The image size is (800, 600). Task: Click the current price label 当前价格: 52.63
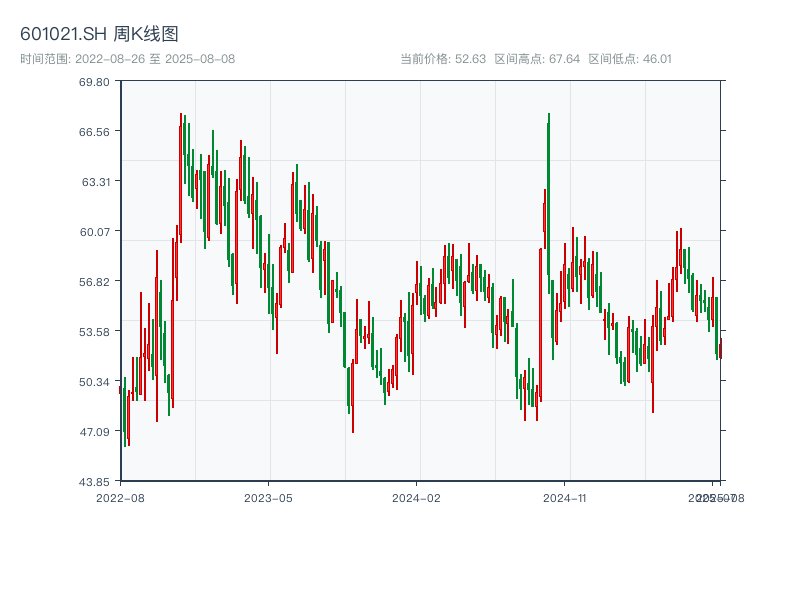443,59
